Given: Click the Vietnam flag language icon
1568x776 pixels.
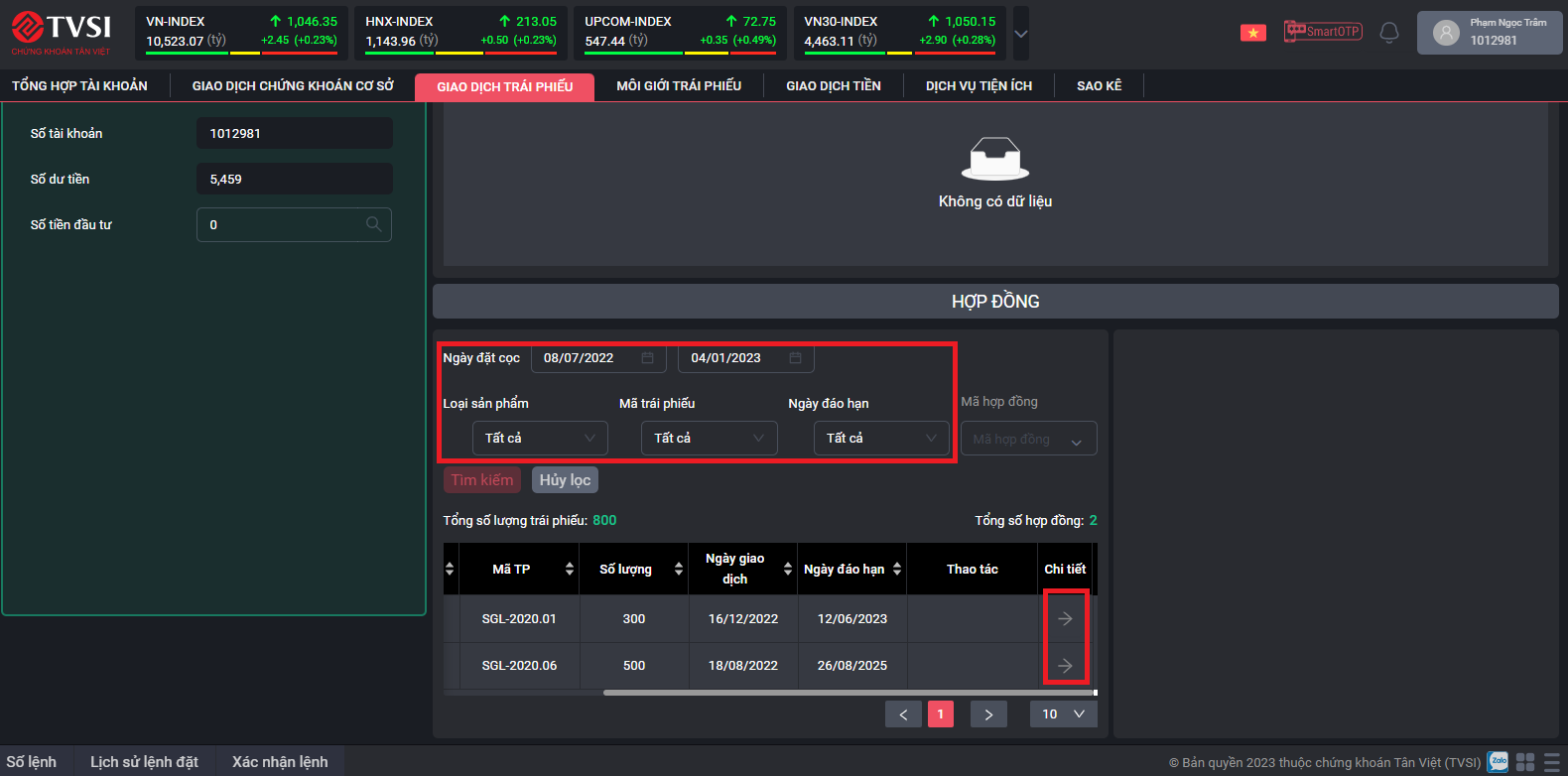Looking at the screenshot, I should [x=1253, y=33].
